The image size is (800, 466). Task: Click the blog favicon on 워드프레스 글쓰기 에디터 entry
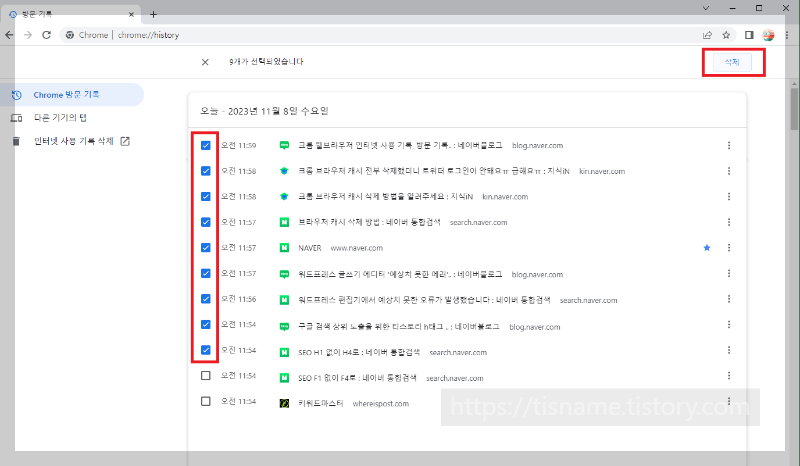coord(284,274)
